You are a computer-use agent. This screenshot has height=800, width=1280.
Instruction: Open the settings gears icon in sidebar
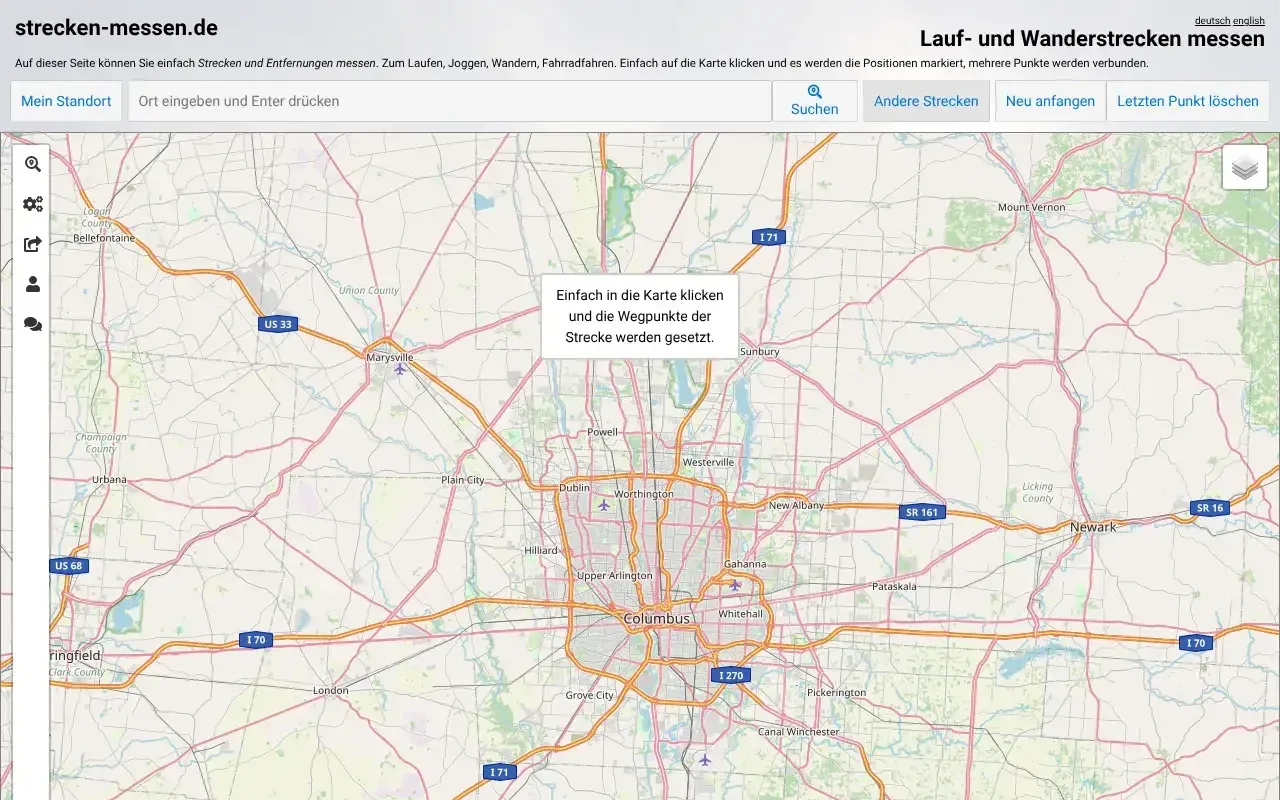click(x=33, y=204)
